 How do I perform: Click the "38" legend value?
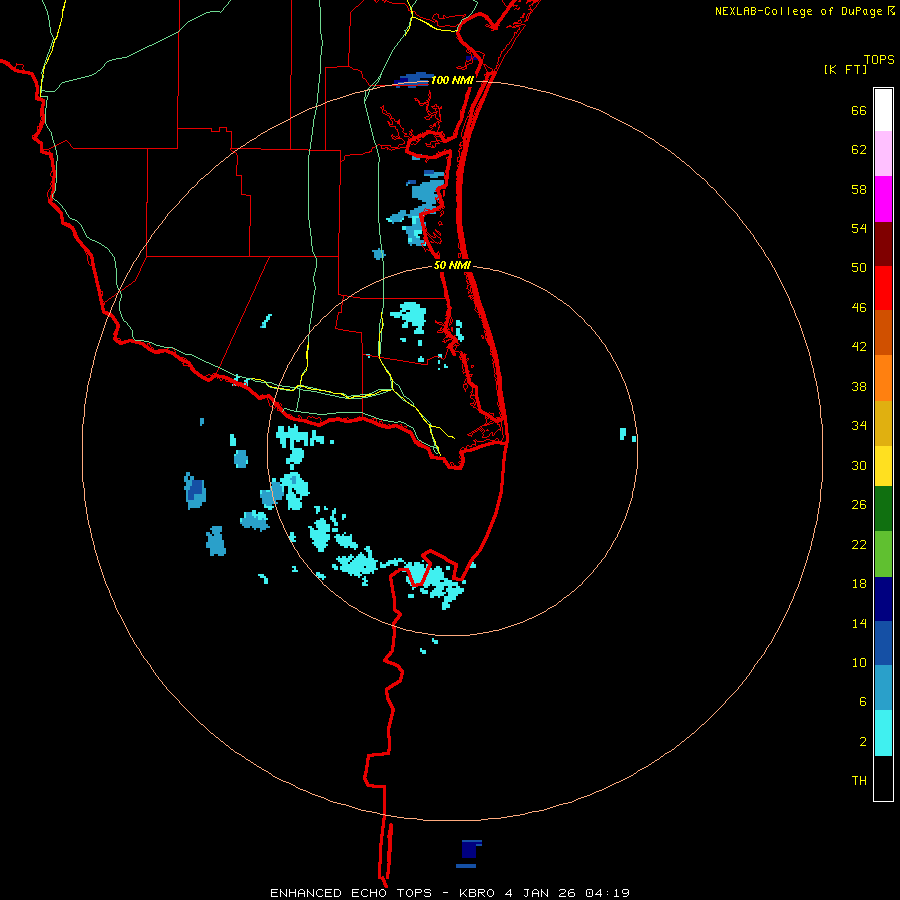point(859,387)
